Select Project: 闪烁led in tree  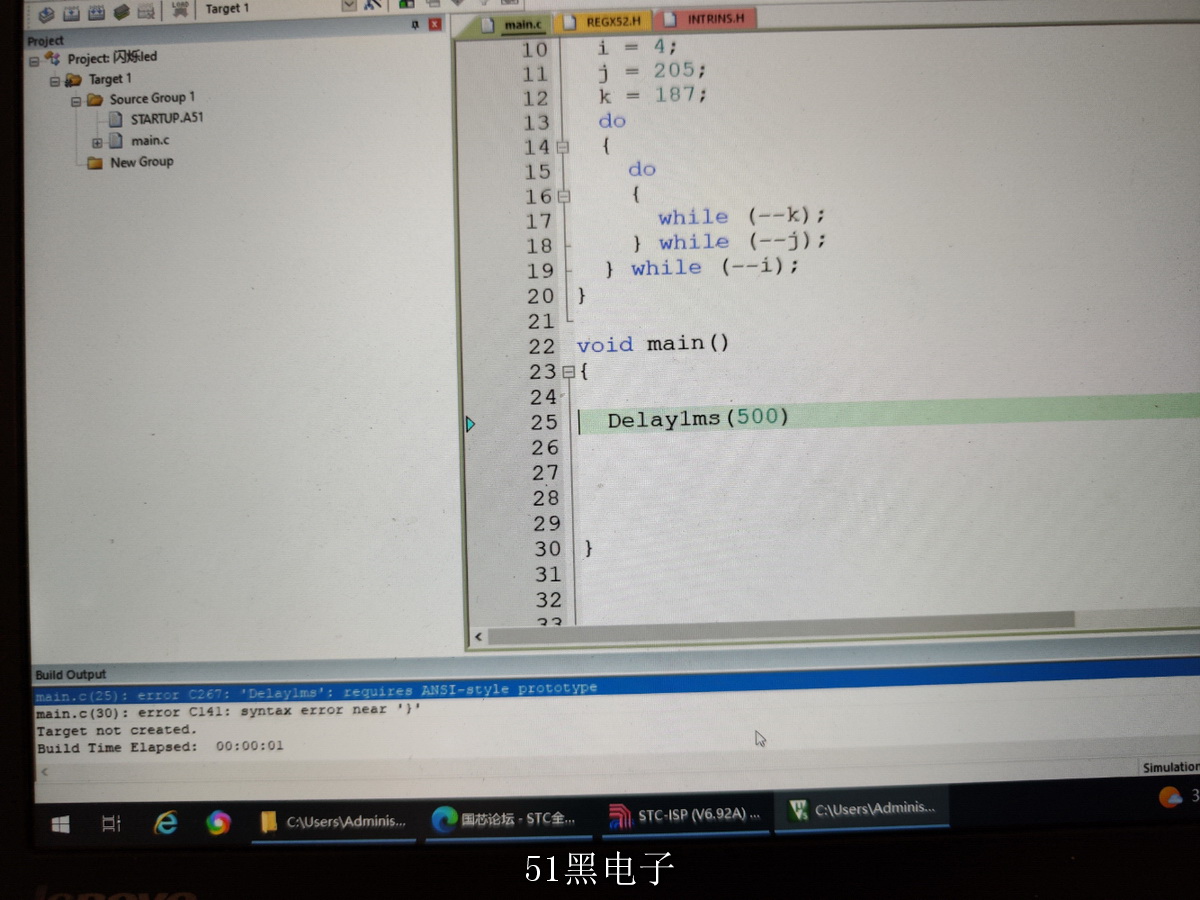click(112, 58)
